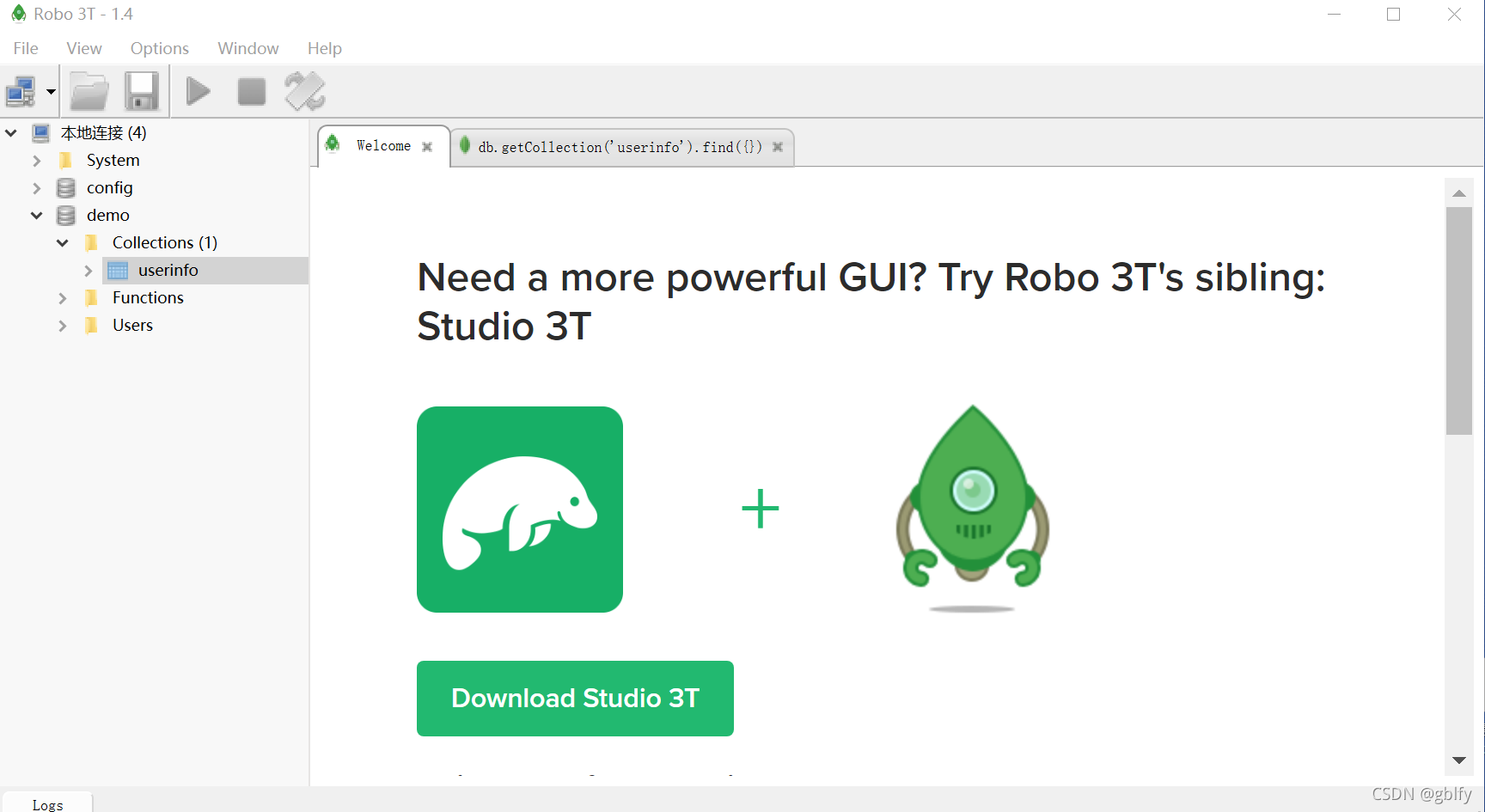Close the Robo 3T window
Image resolution: width=1485 pixels, height=812 pixels.
pyautogui.click(x=1454, y=15)
